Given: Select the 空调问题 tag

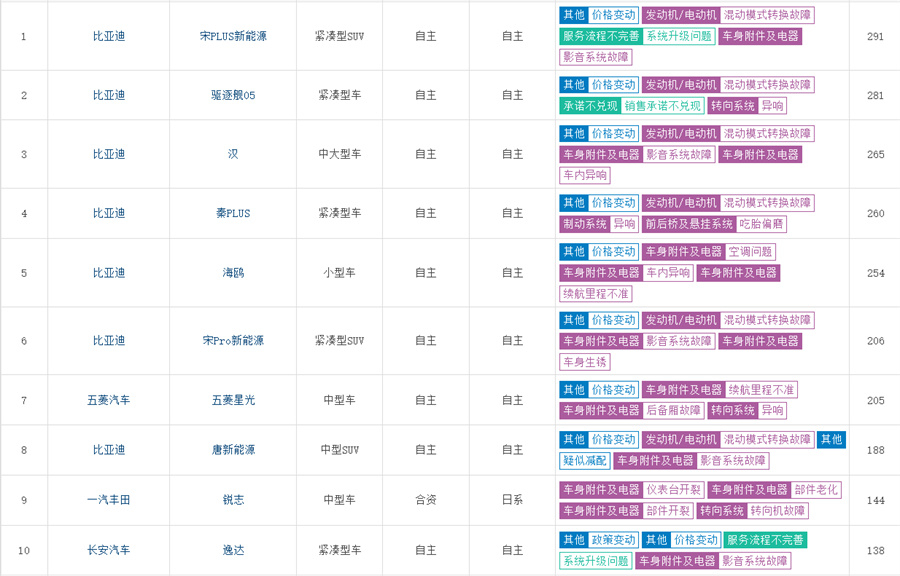Looking at the screenshot, I should pos(750,252).
